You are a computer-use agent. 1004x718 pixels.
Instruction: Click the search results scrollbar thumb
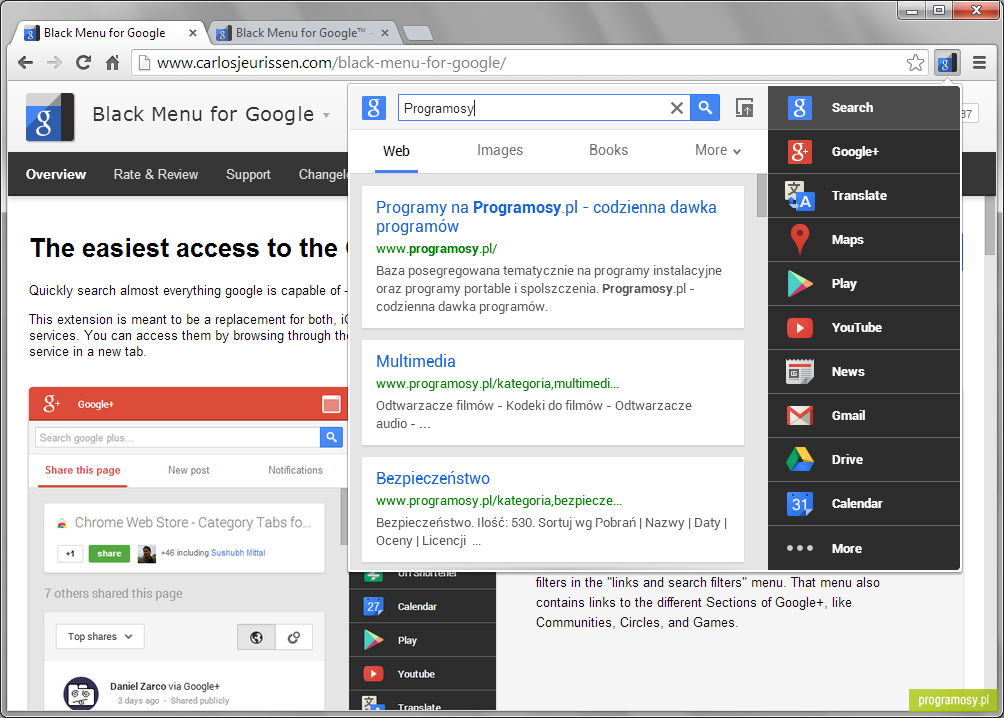(761, 195)
